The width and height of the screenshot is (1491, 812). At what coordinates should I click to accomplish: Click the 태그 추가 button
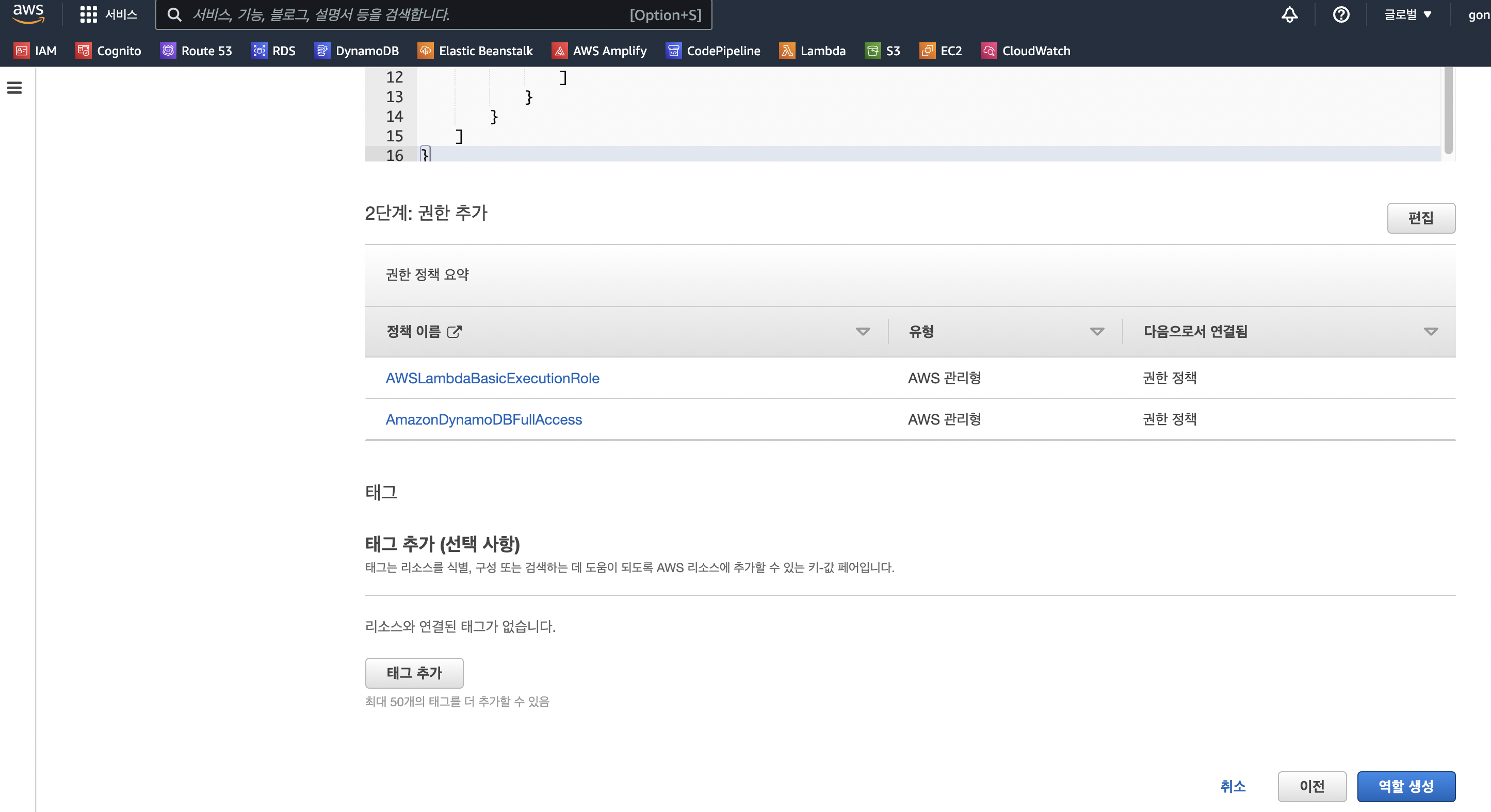[414, 673]
